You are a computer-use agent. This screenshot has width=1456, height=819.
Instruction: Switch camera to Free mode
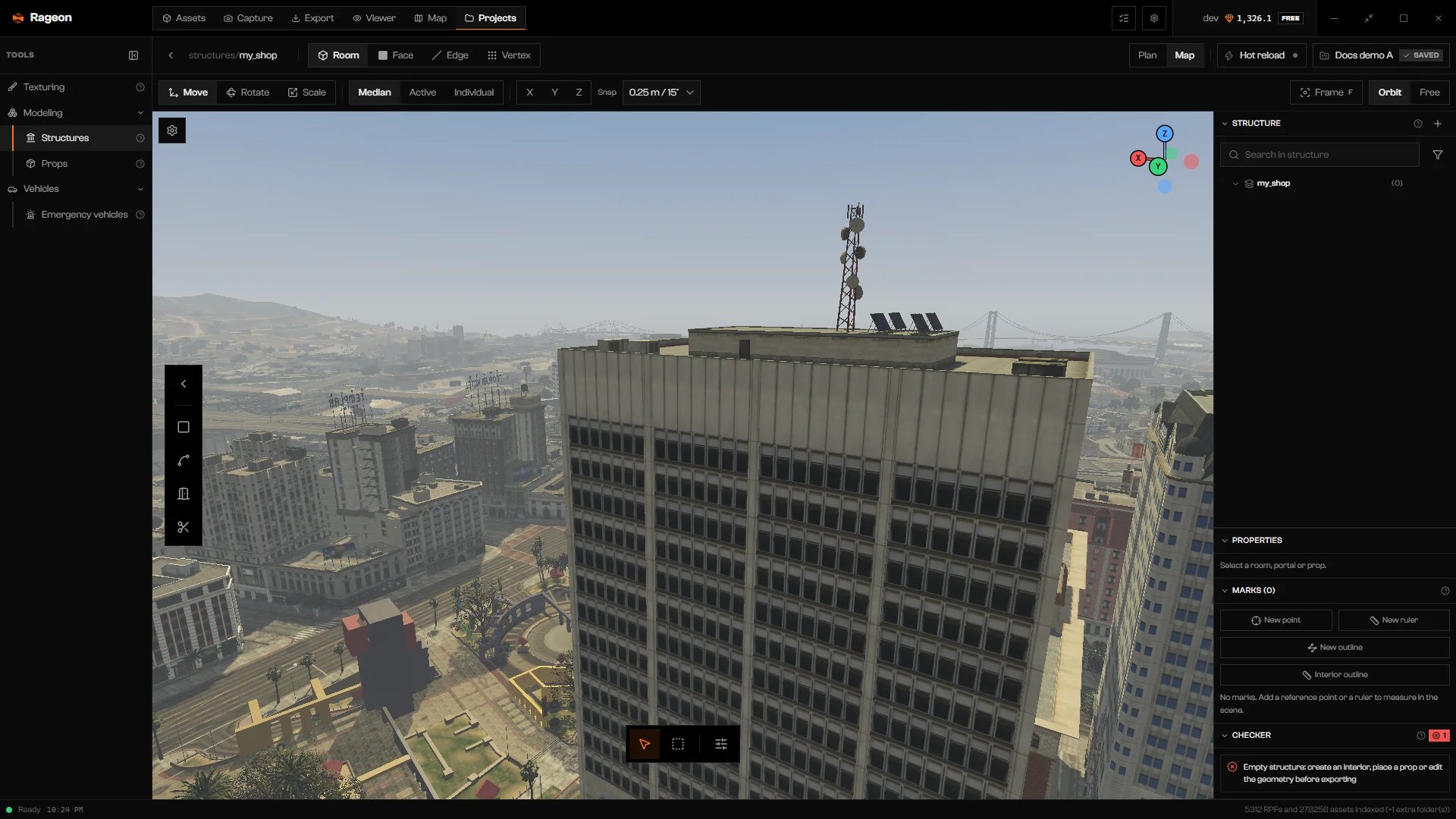click(x=1429, y=93)
